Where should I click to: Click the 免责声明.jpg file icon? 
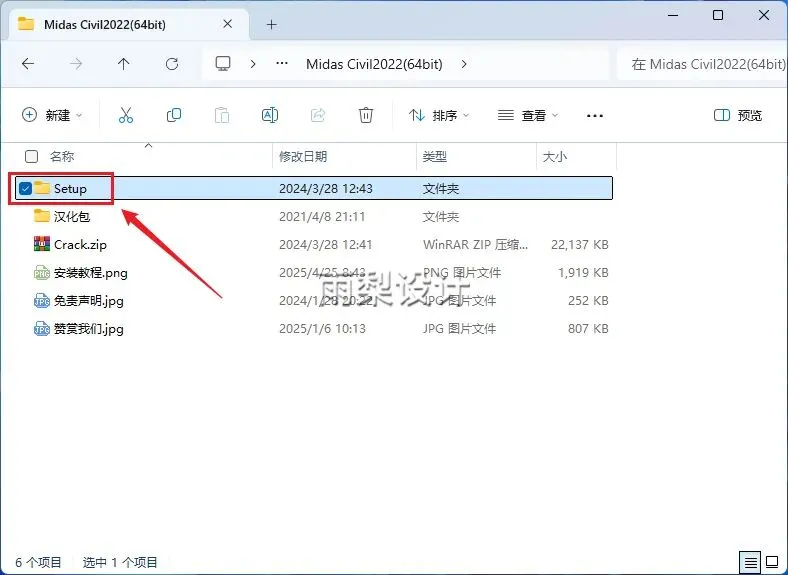click(x=42, y=301)
